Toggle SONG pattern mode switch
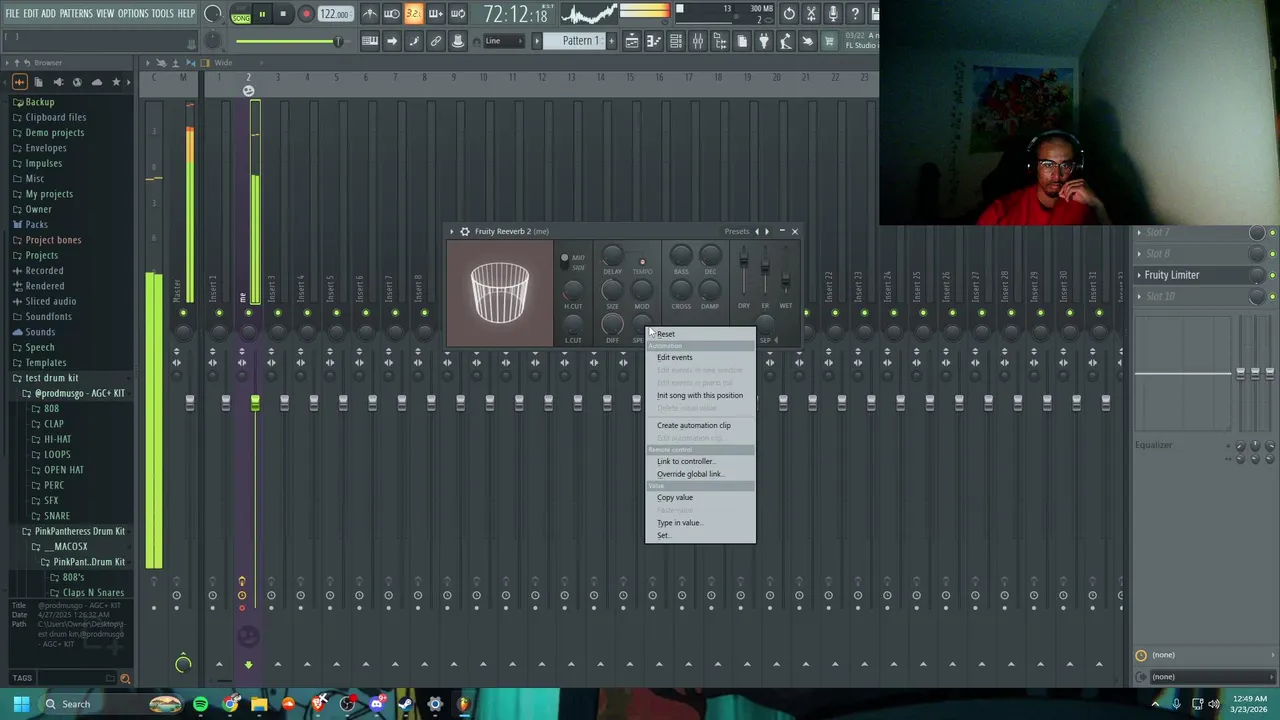Screen dimensions: 1280x720 pyautogui.click(x=241, y=14)
